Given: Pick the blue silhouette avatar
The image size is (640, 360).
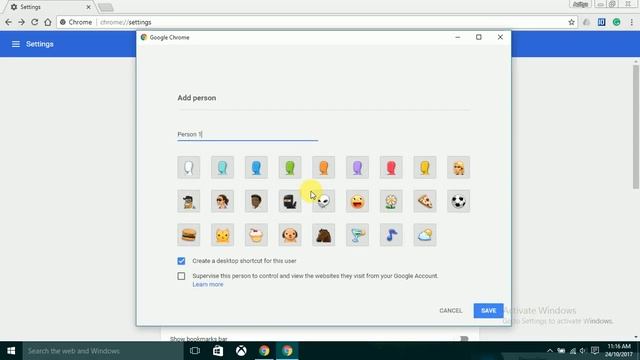Looking at the screenshot, I should [x=256, y=167].
